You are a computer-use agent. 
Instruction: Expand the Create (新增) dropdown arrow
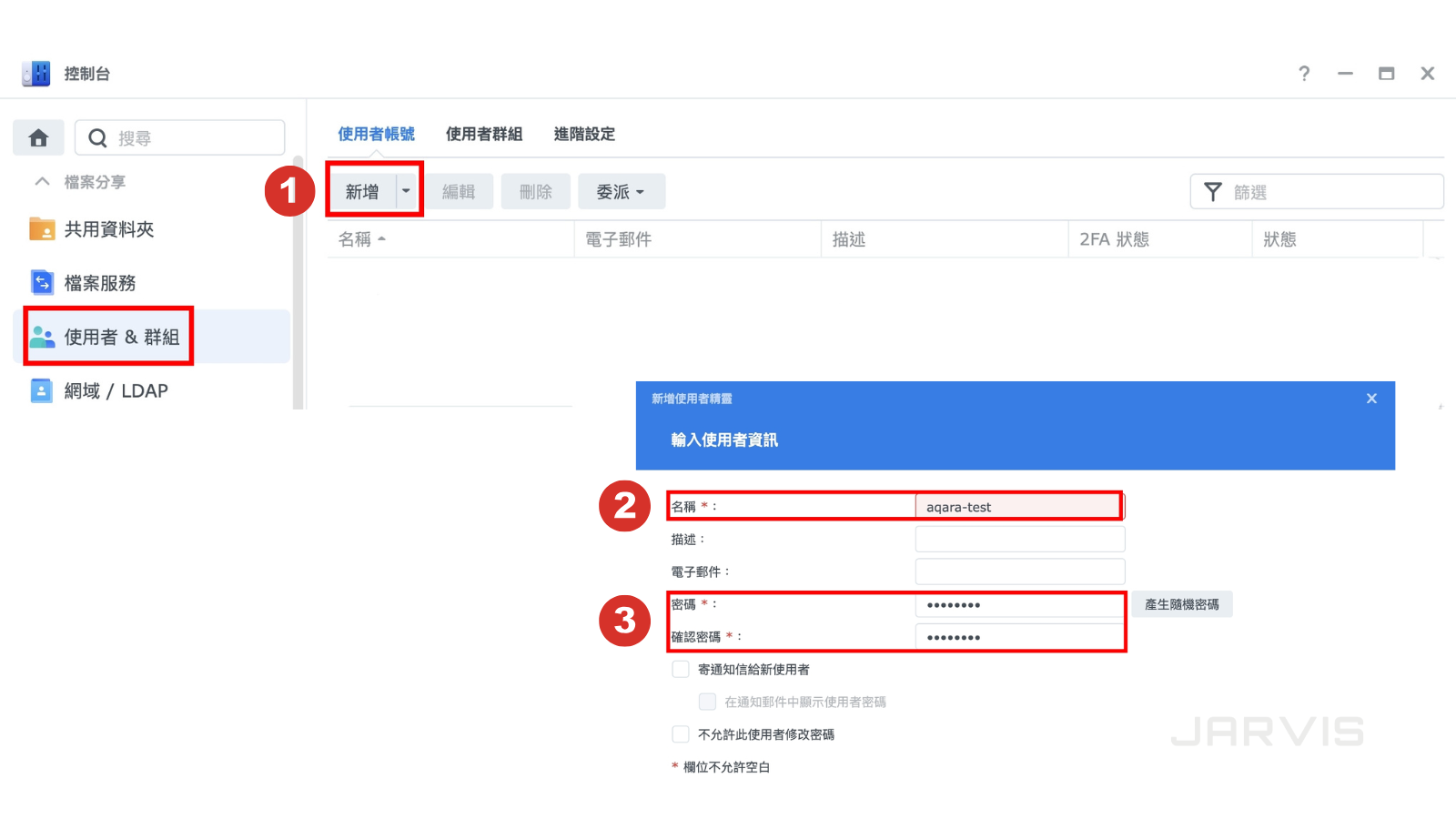point(407,192)
